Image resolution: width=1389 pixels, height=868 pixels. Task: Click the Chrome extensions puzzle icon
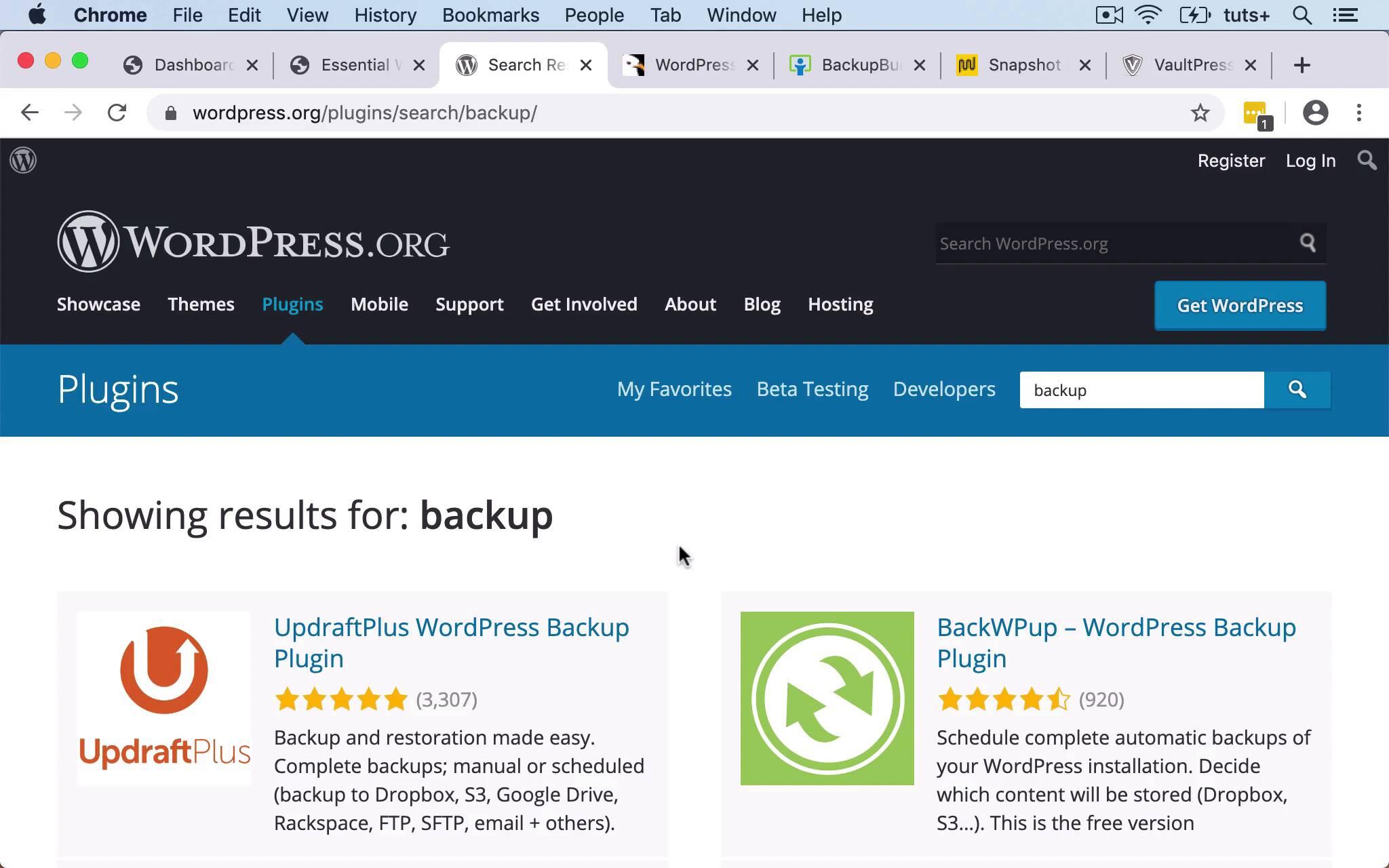click(1257, 112)
